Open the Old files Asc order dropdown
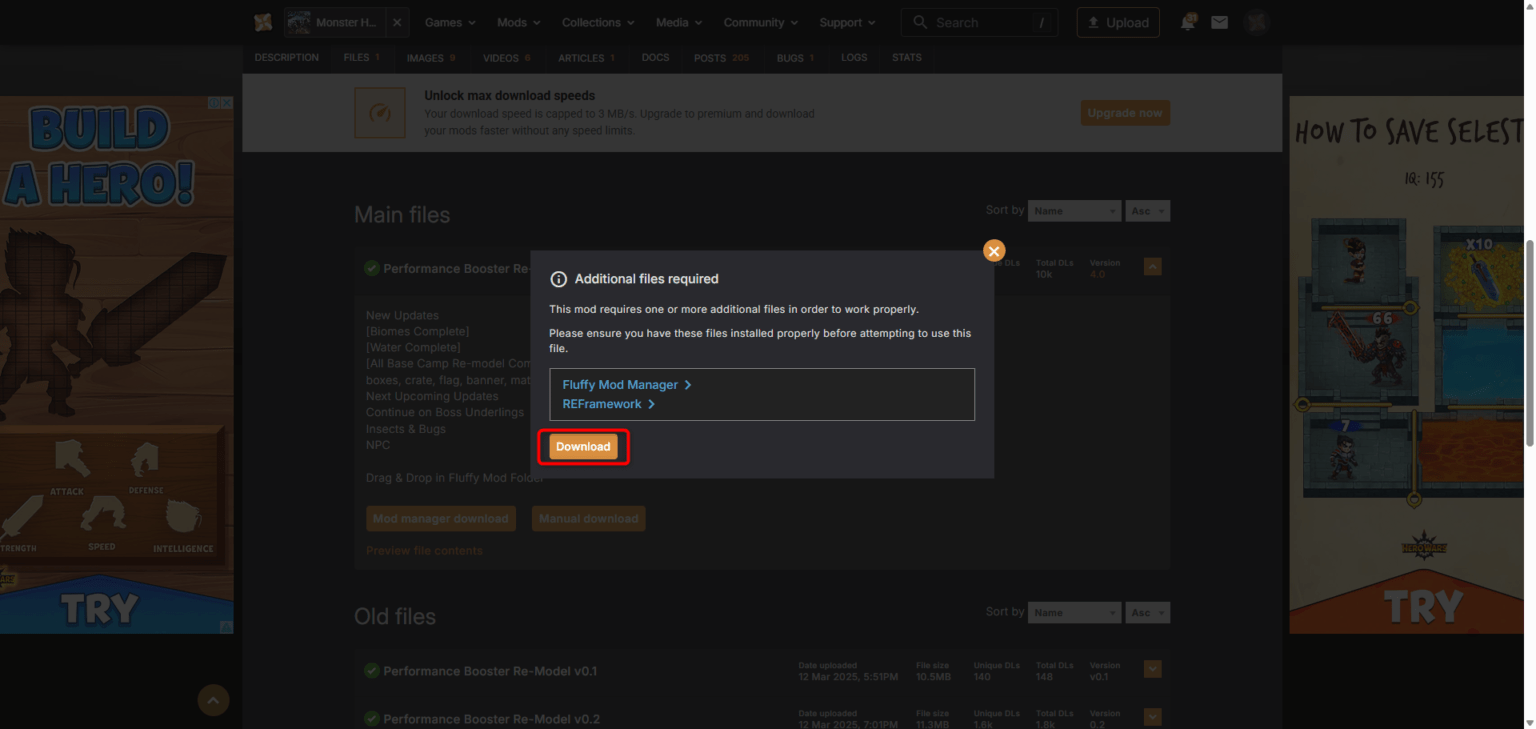 tap(1147, 612)
